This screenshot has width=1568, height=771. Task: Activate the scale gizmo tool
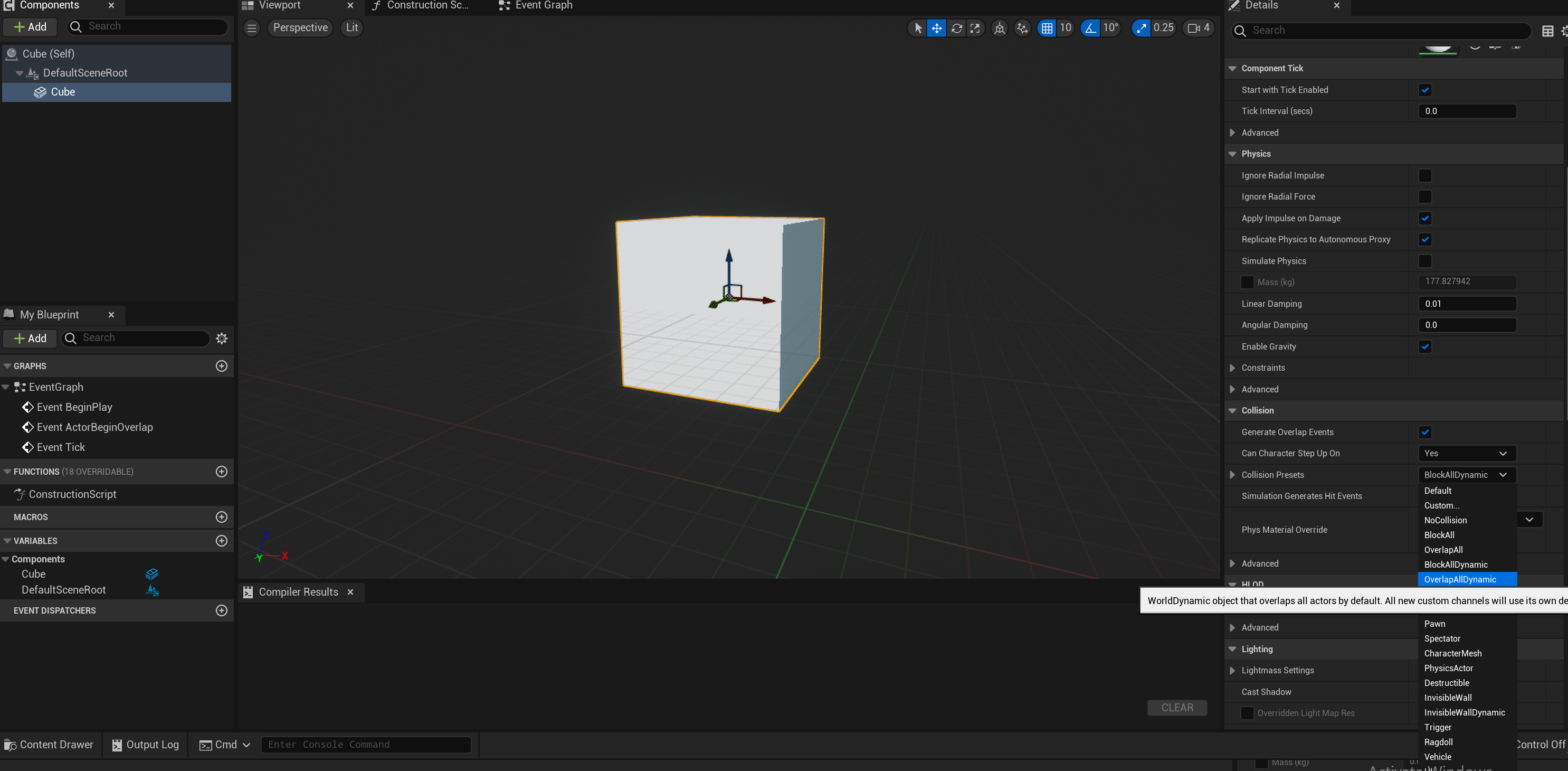pos(975,28)
